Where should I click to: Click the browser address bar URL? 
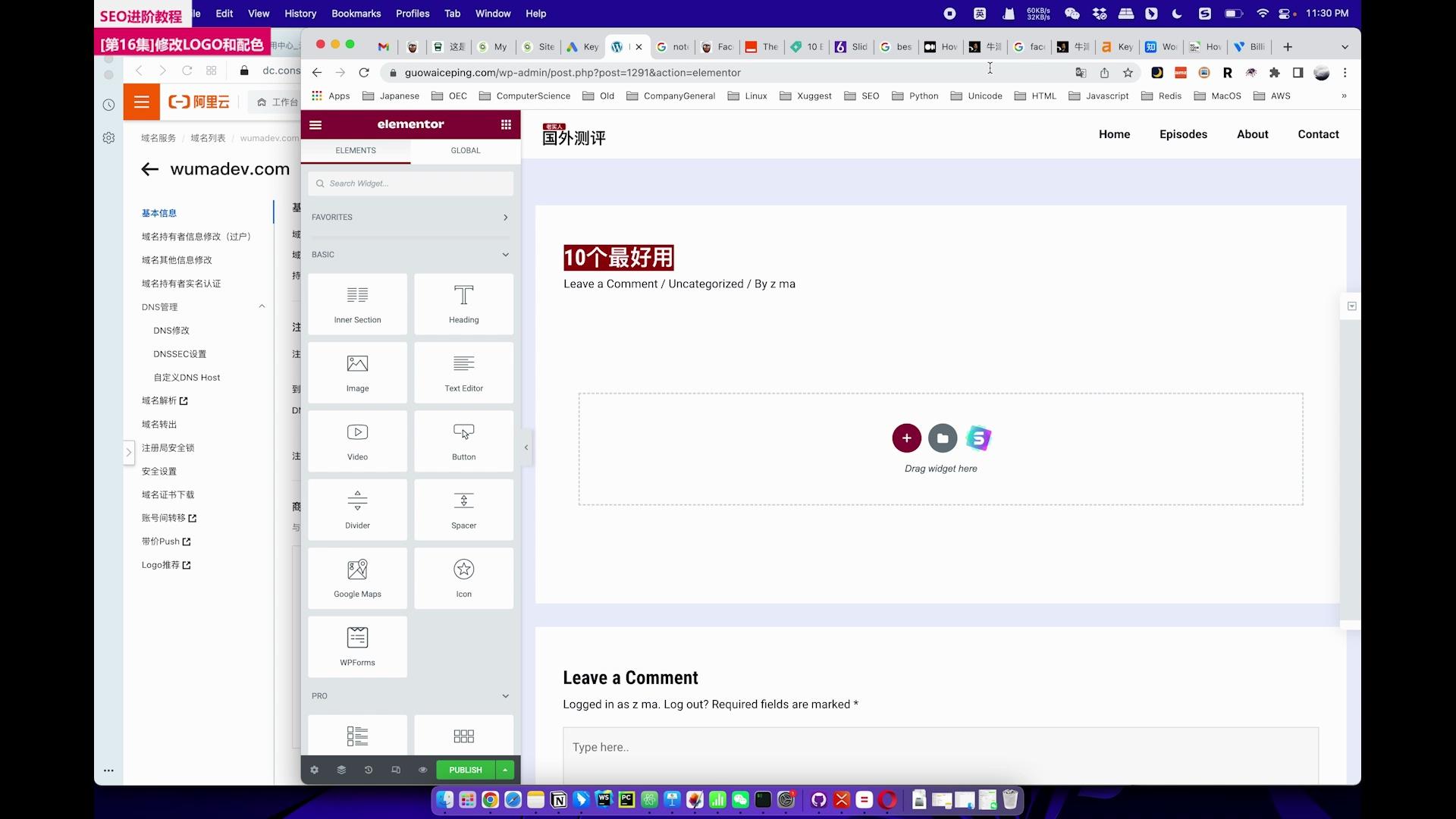pyautogui.click(x=573, y=73)
